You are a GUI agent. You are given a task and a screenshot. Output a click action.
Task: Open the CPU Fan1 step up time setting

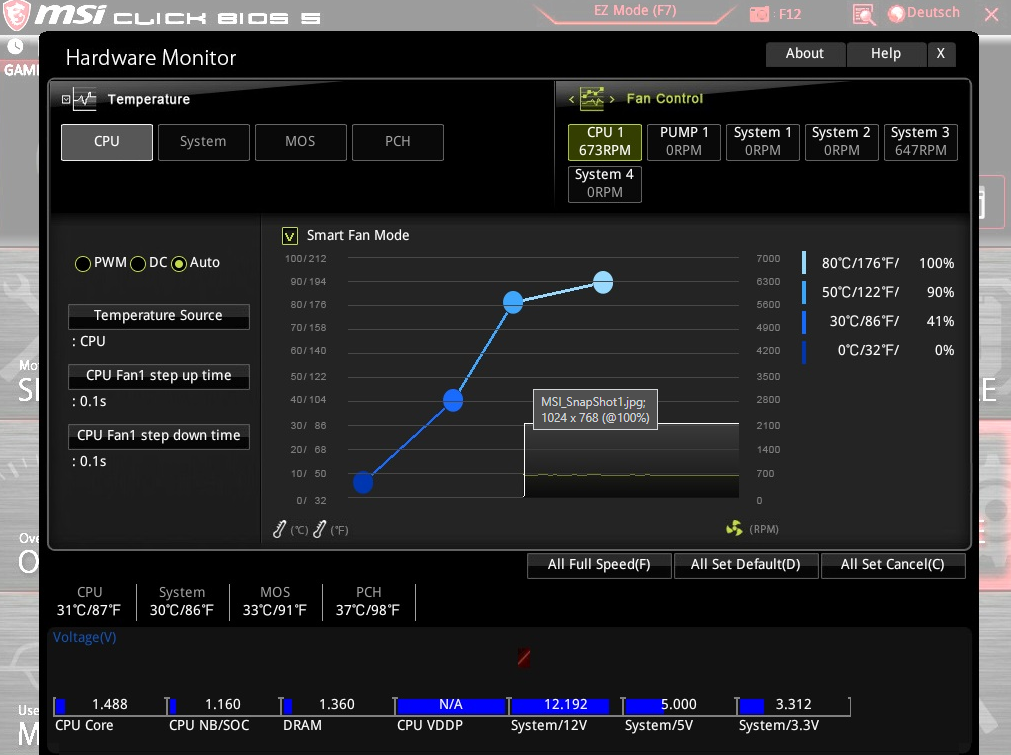(x=159, y=376)
